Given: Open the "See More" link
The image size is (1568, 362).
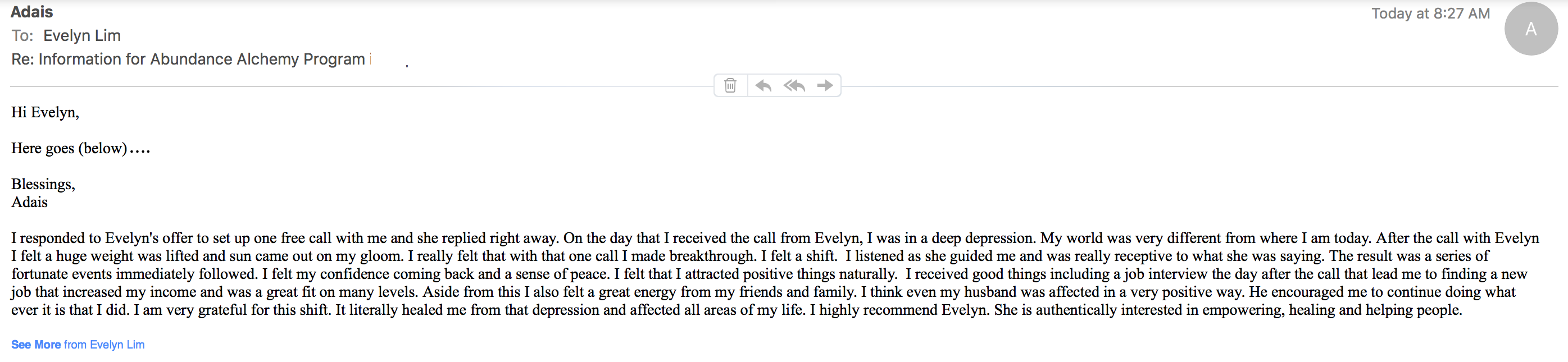Looking at the screenshot, I should point(36,345).
